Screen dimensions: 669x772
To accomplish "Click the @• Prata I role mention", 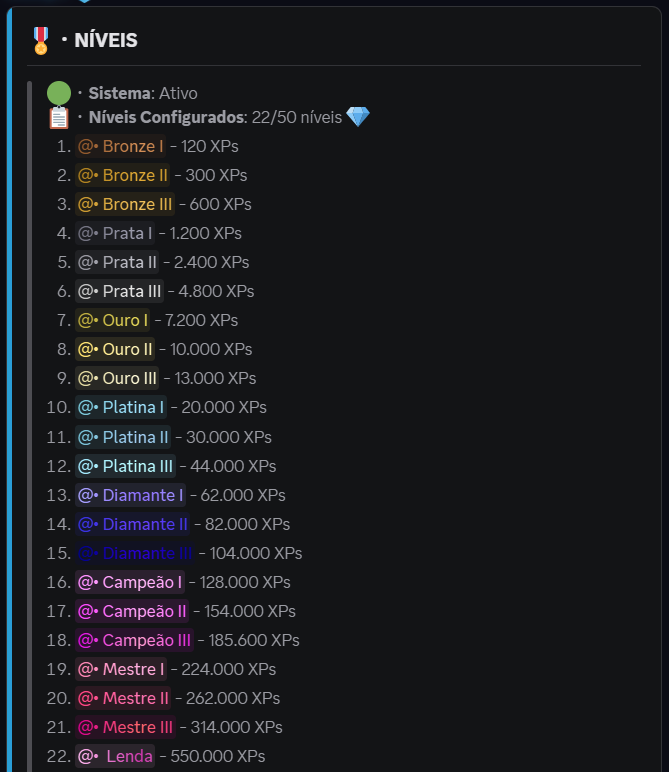I will point(115,233).
